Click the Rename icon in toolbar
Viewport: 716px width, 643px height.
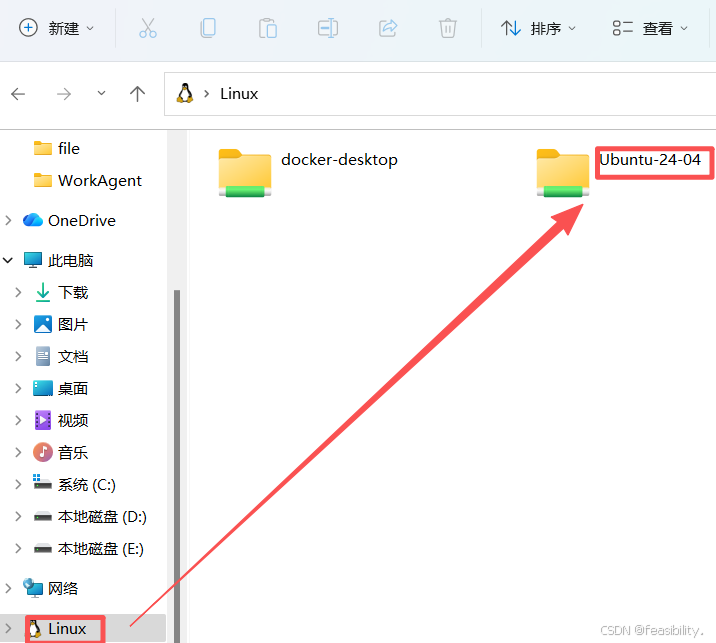328,28
